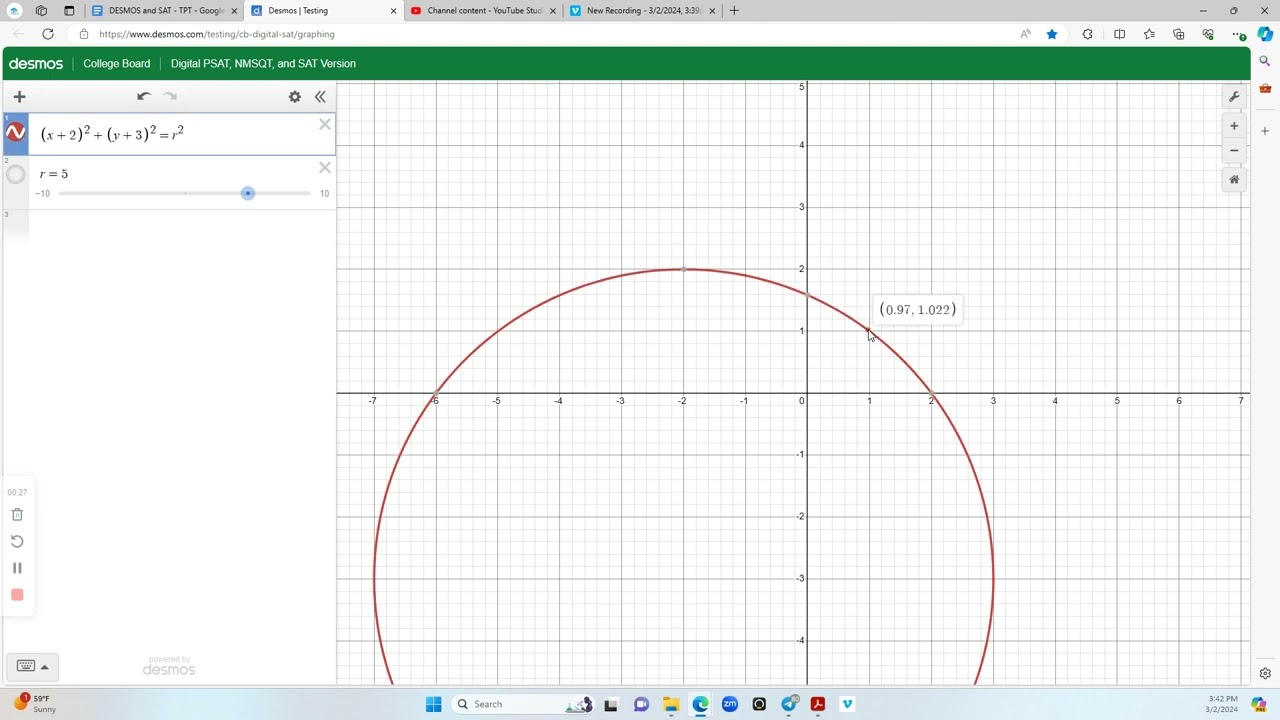
Task: Click the r slider lower limit -10
Action: (43, 194)
